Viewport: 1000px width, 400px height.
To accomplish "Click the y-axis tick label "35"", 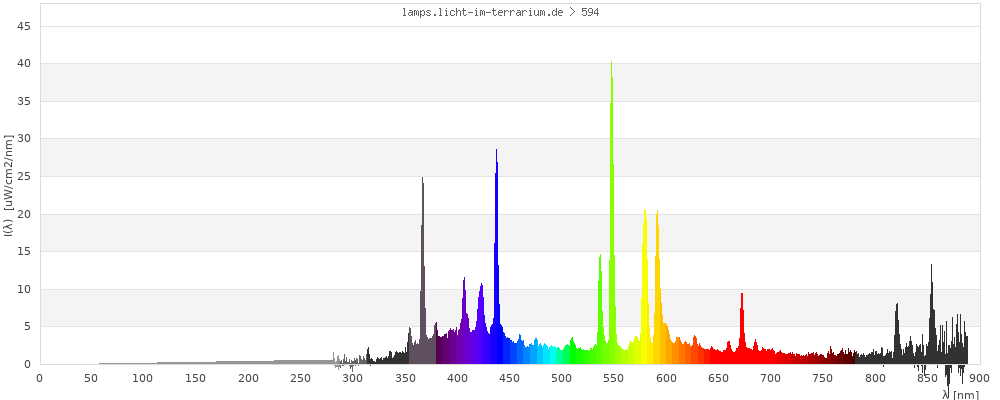I will coord(25,101).
